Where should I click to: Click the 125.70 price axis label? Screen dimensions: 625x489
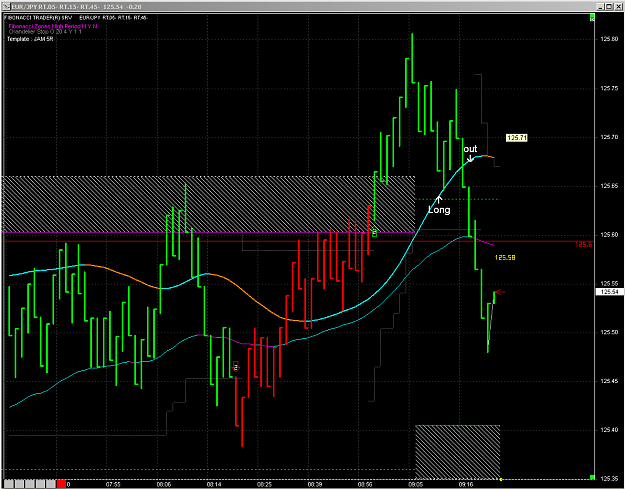tap(609, 137)
